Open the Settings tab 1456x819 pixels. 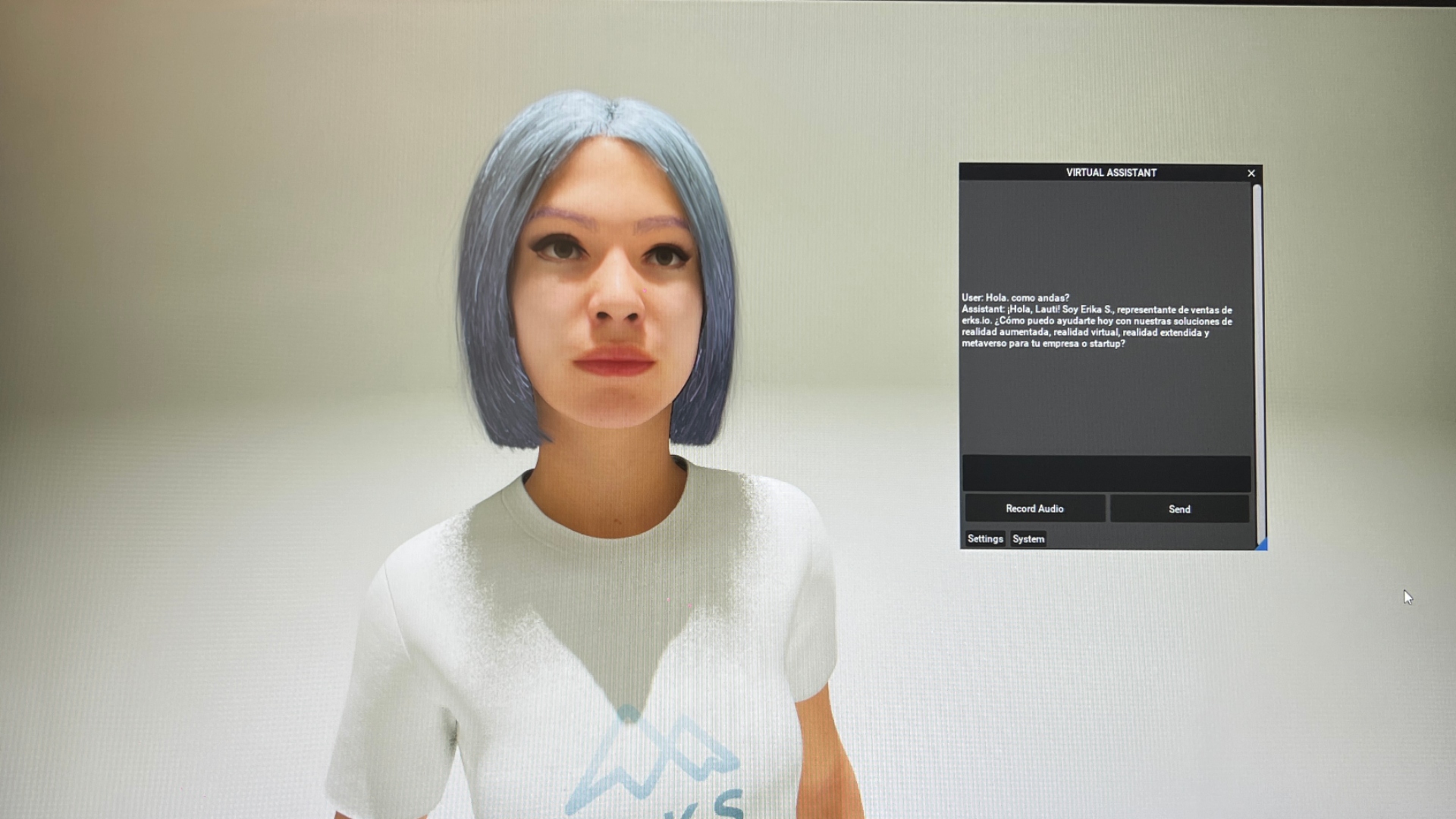(x=985, y=539)
